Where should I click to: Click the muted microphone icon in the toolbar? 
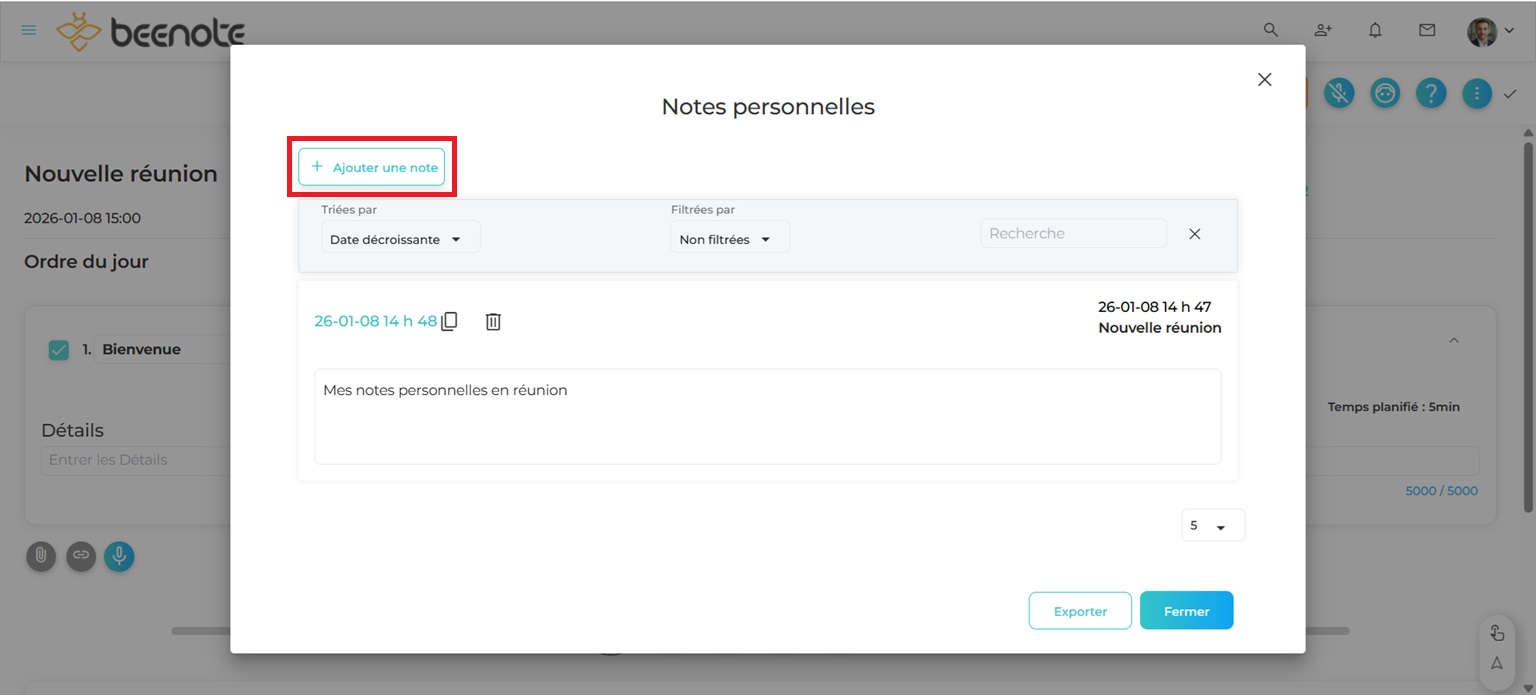pos(1339,93)
